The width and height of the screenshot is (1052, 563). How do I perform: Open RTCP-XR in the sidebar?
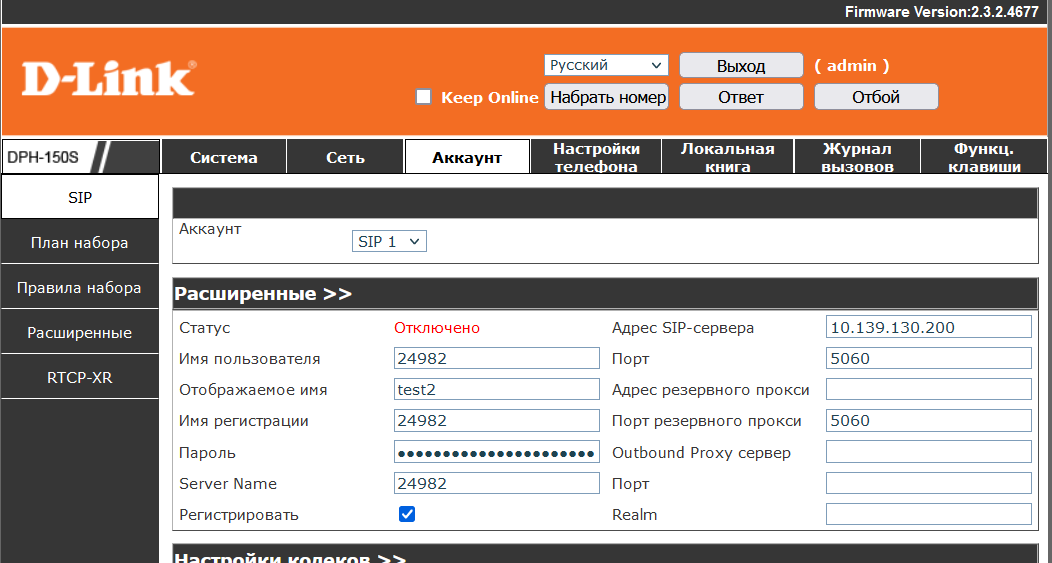click(x=80, y=377)
